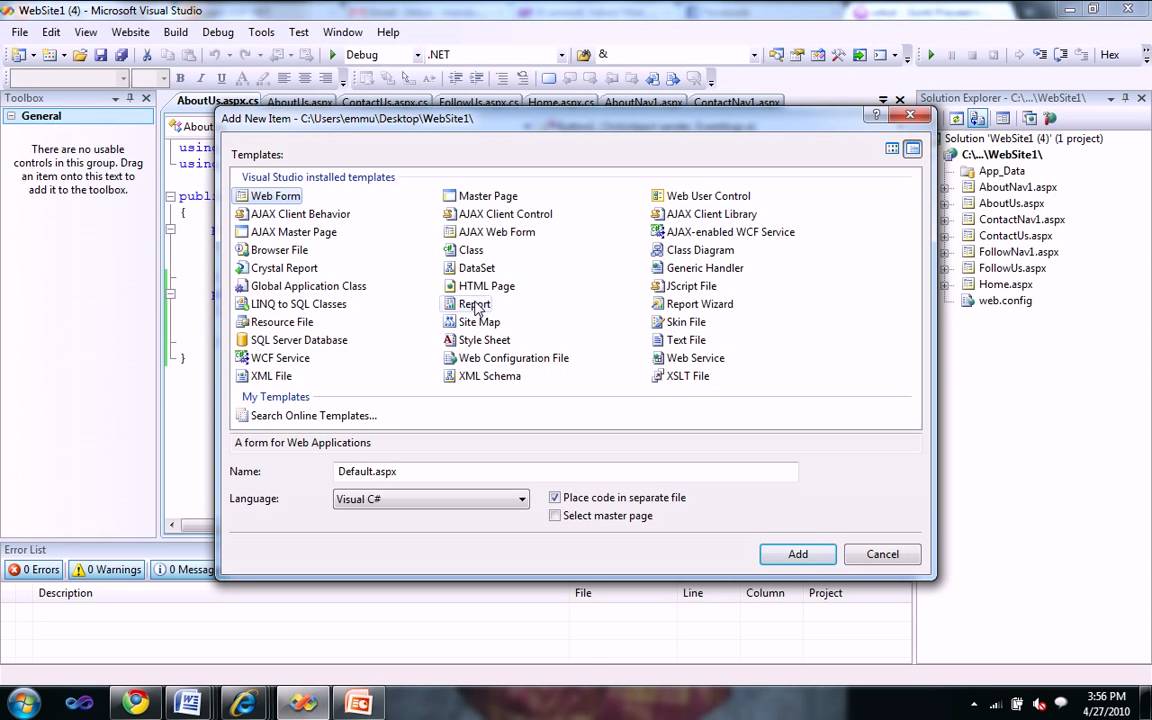This screenshot has height=720, width=1152.
Task: Open the .NET platform dropdown
Action: coord(561,55)
